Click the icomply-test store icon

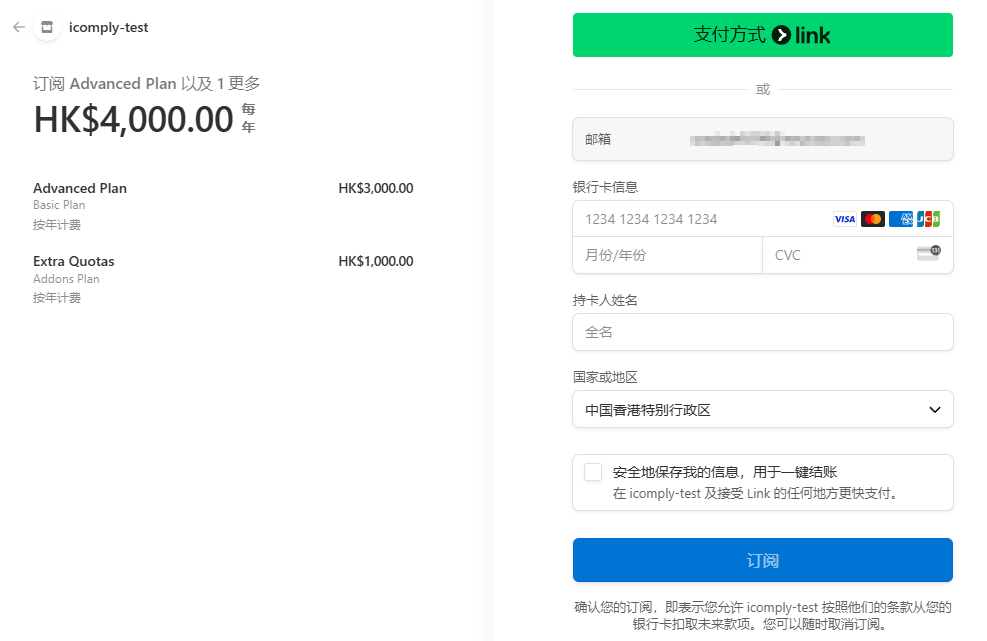[47, 27]
